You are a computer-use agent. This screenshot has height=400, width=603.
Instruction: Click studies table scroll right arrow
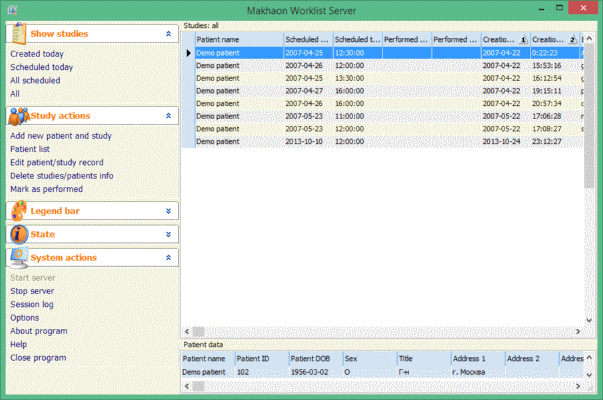pos(578,332)
